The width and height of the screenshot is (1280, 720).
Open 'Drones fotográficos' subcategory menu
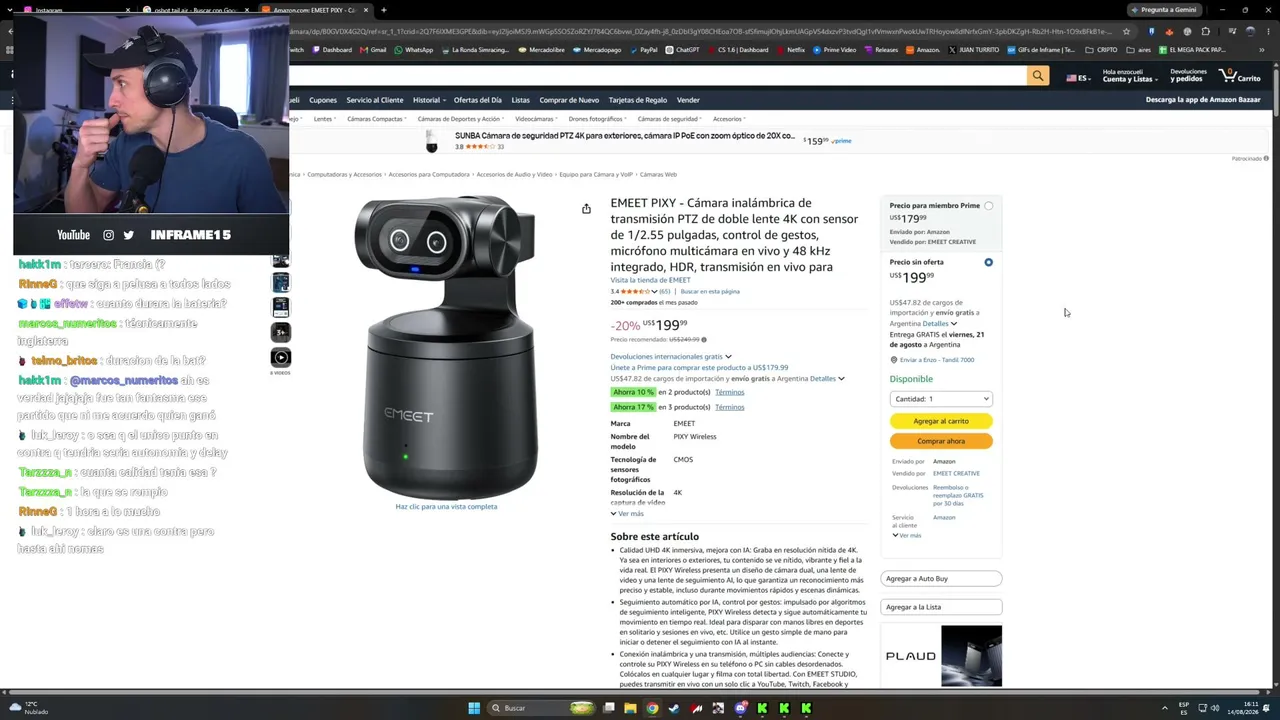click(596, 119)
